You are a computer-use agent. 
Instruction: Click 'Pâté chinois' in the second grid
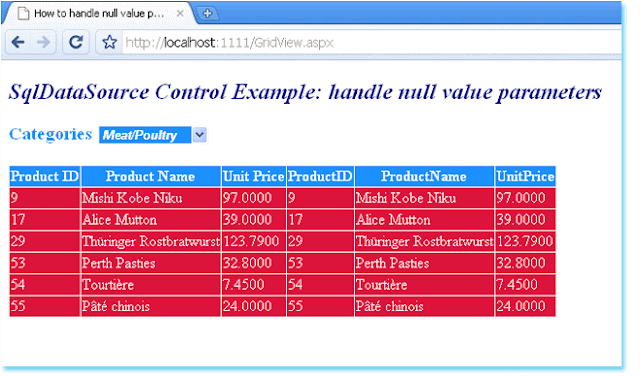pyautogui.click(x=390, y=306)
